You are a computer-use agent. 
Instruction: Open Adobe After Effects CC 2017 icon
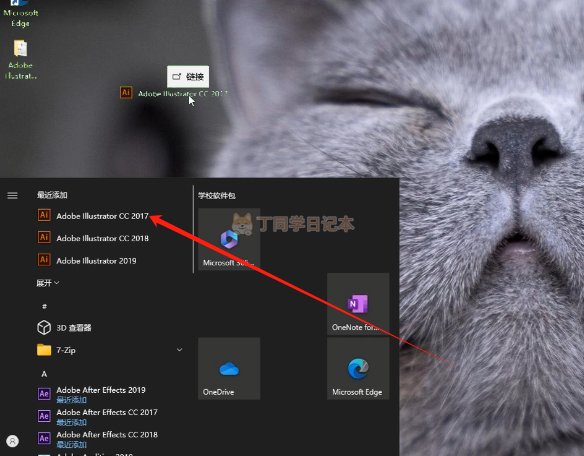44,416
